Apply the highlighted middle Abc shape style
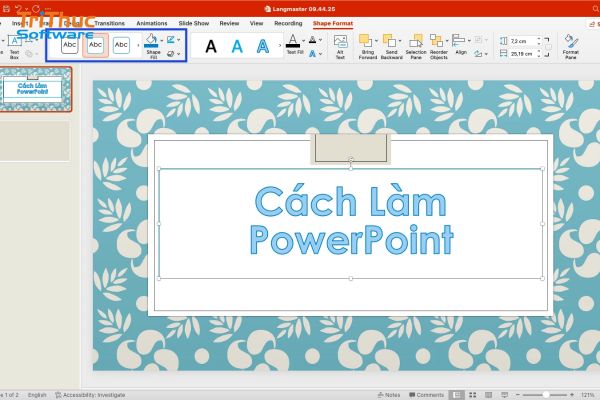600x400 pixels. [x=95, y=45]
